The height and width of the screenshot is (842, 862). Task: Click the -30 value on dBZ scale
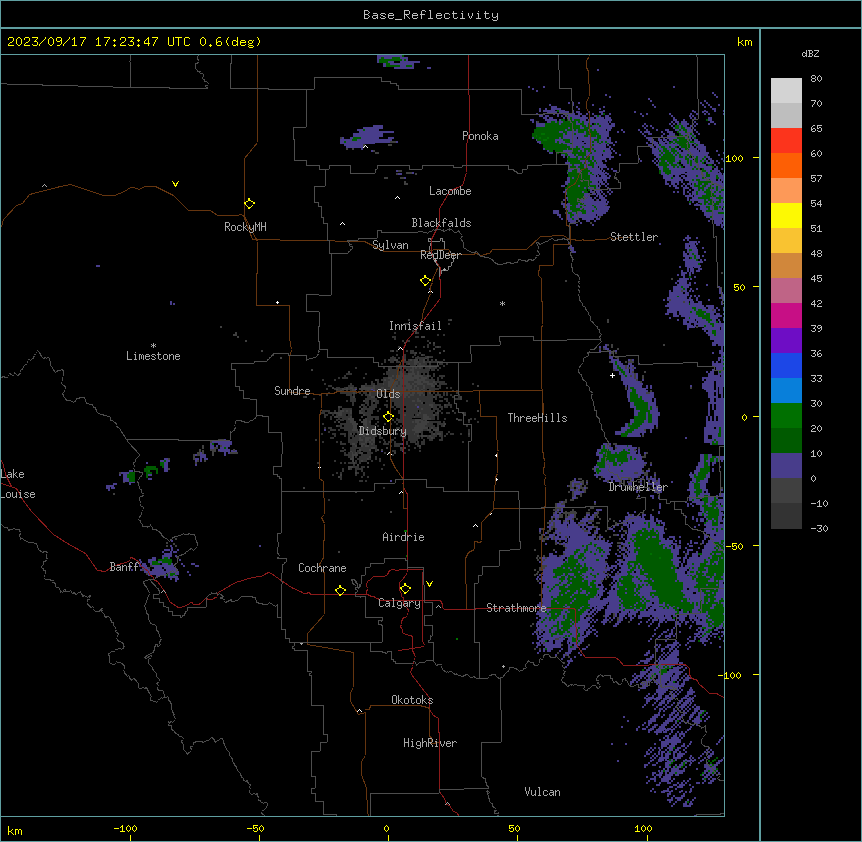coord(819,528)
